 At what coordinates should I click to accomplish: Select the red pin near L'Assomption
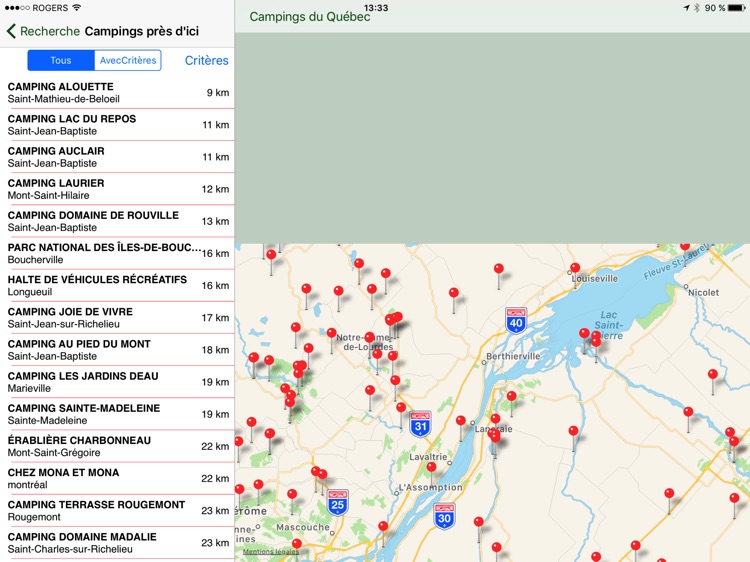click(x=431, y=467)
